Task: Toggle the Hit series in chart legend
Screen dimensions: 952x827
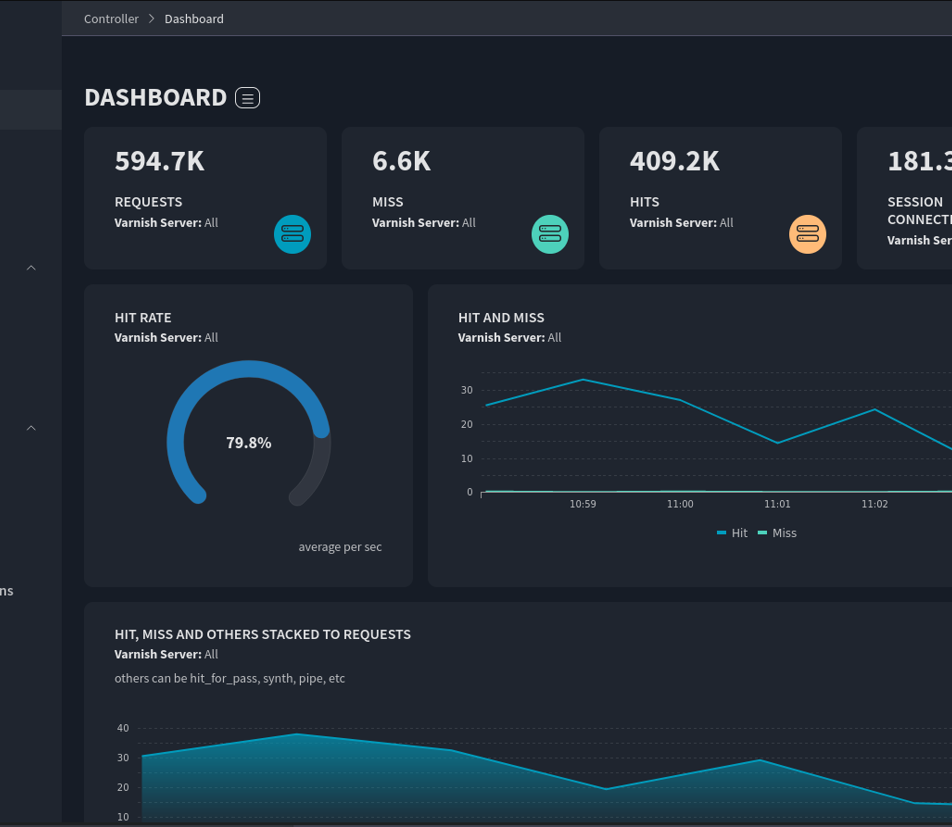Action: click(732, 533)
